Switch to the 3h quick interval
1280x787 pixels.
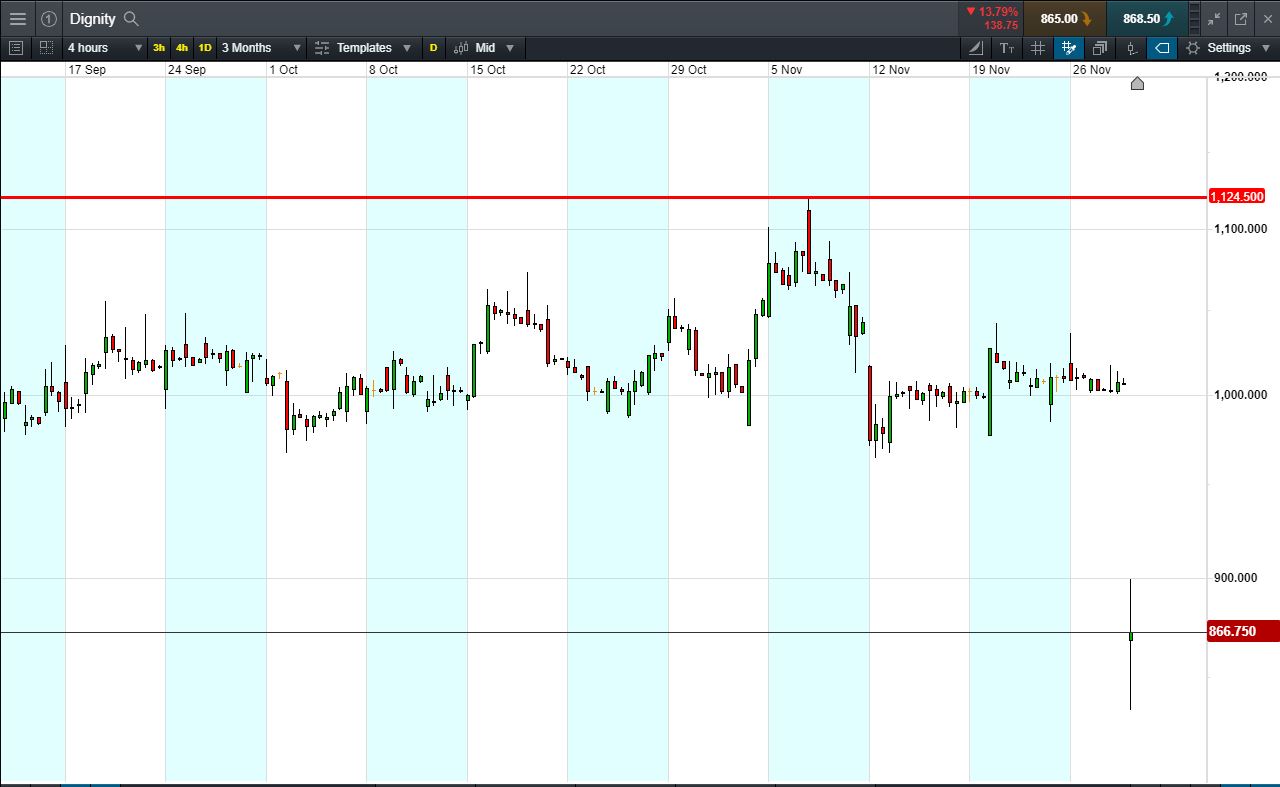coord(159,48)
